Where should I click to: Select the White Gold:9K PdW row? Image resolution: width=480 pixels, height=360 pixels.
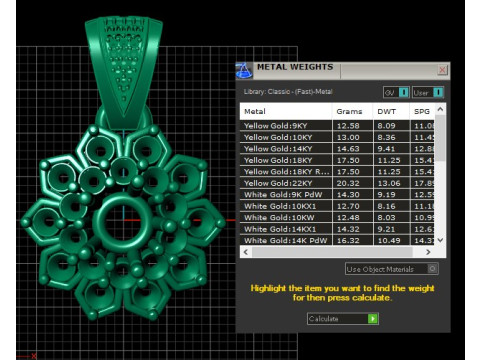click(x=337, y=195)
